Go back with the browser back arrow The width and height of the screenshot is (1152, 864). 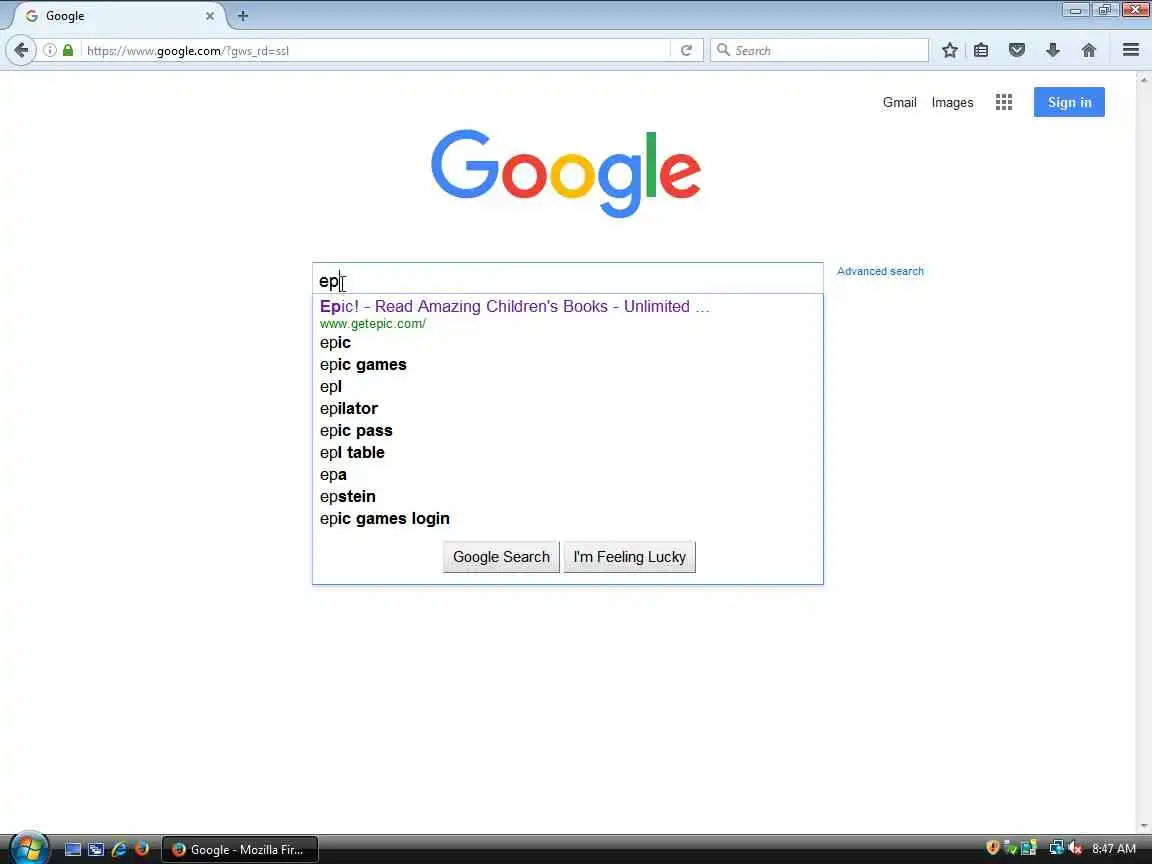21,50
